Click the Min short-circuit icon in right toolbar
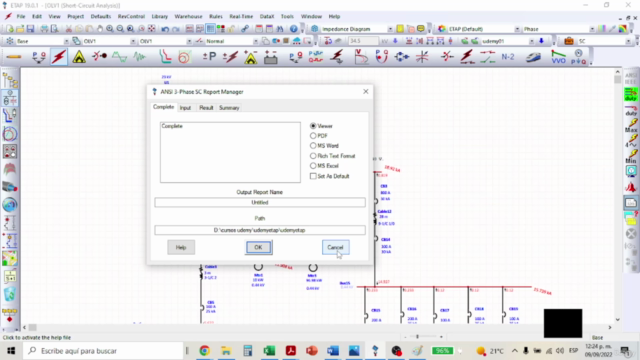Screen dimensions: 640x360 631,157
